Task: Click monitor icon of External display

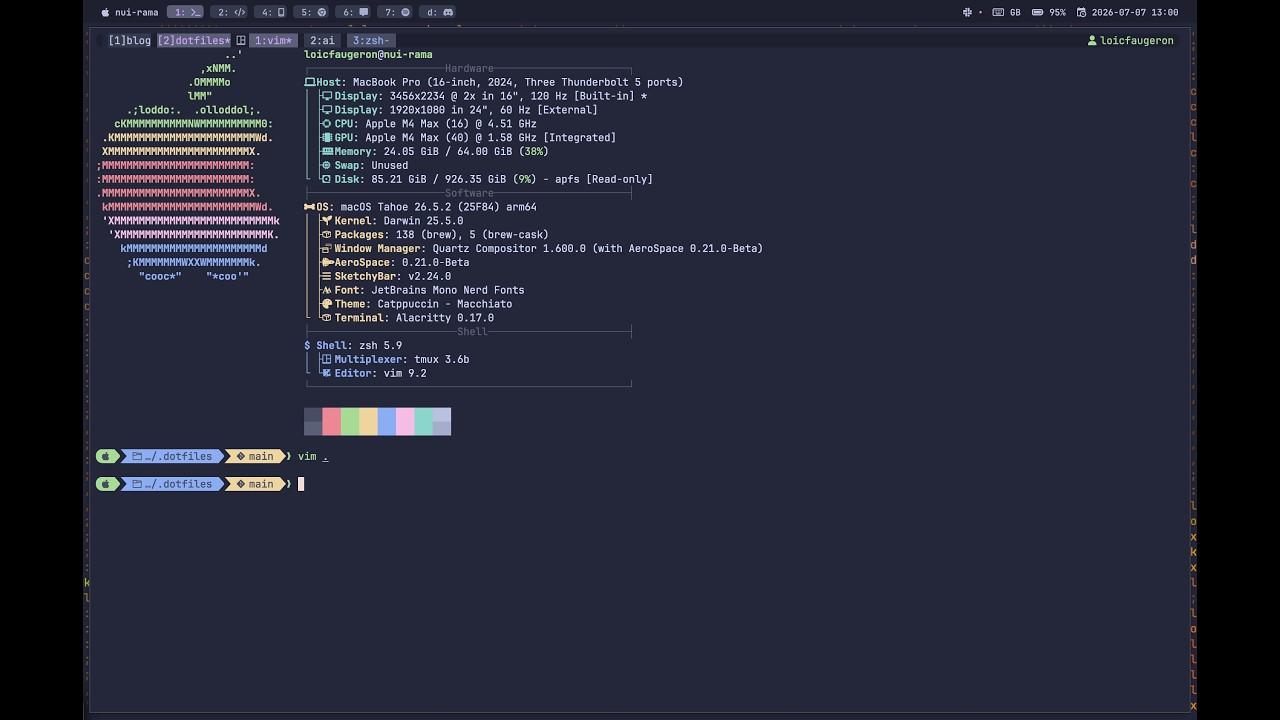Action: pos(327,110)
